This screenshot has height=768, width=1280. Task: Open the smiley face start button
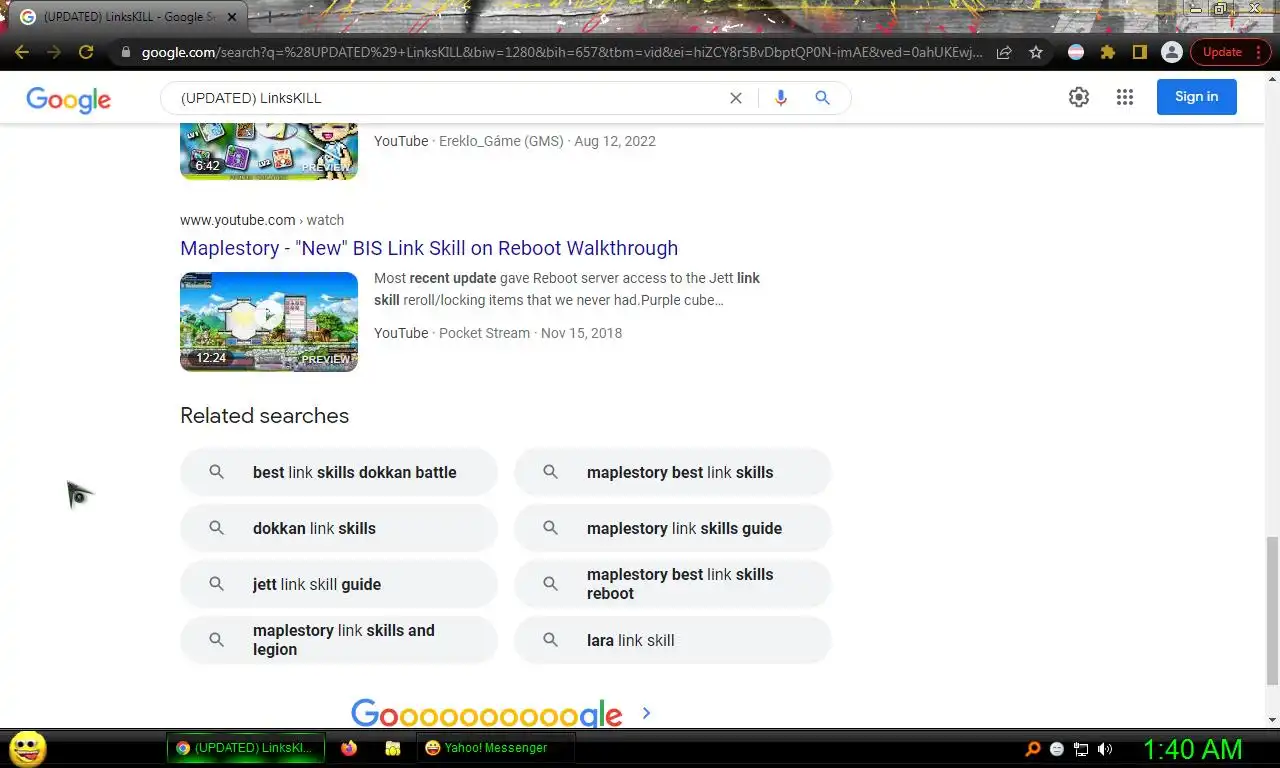pyautogui.click(x=27, y=748)
